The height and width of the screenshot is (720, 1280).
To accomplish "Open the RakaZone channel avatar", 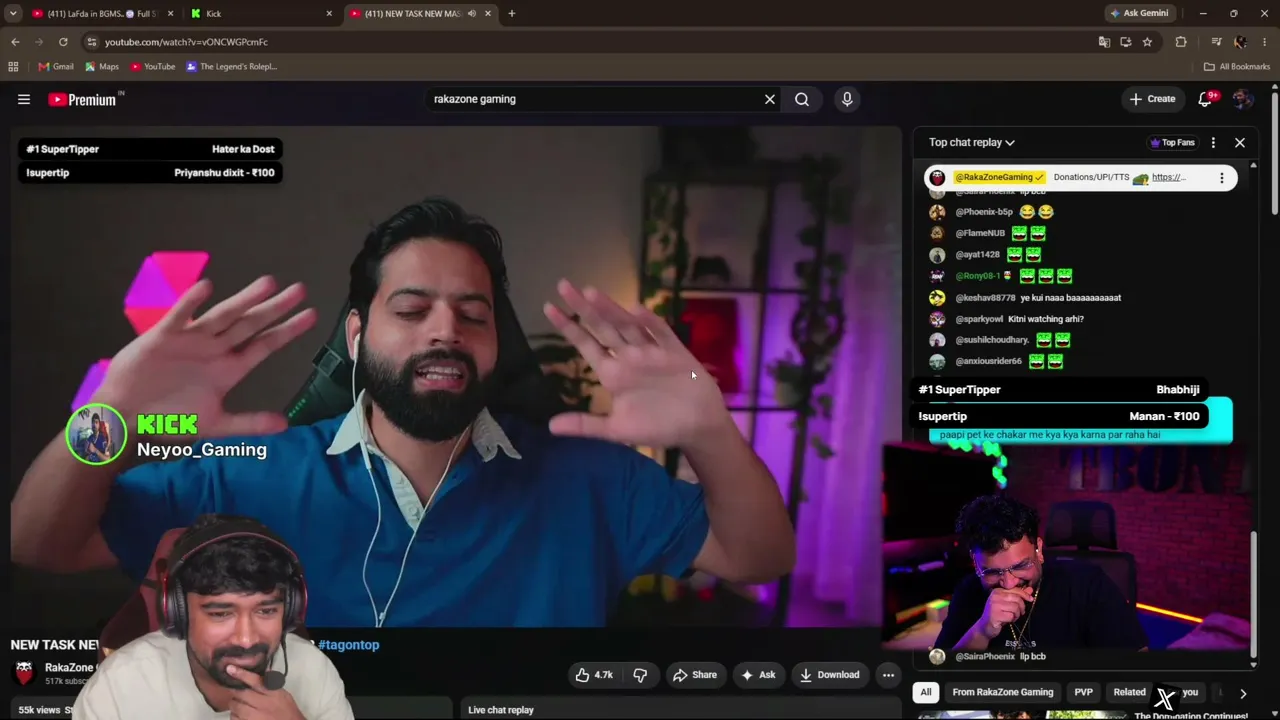I will (24, 673).
